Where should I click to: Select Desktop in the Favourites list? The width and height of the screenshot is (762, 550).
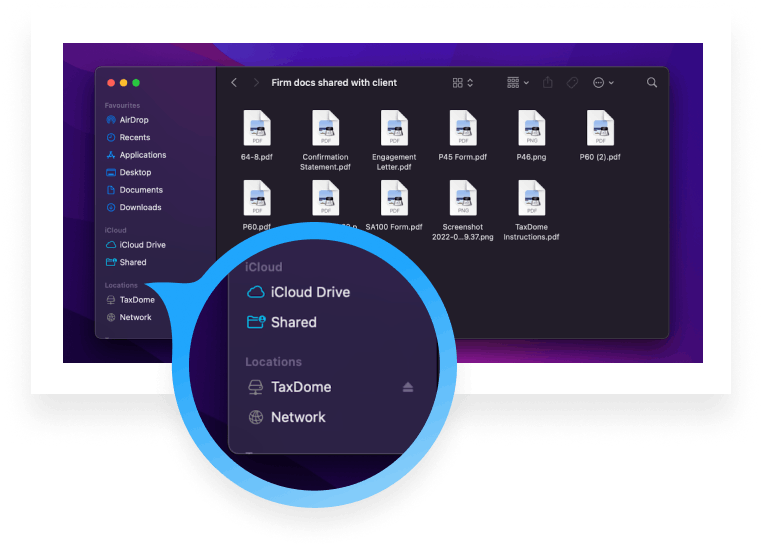(x=135, y=172)
